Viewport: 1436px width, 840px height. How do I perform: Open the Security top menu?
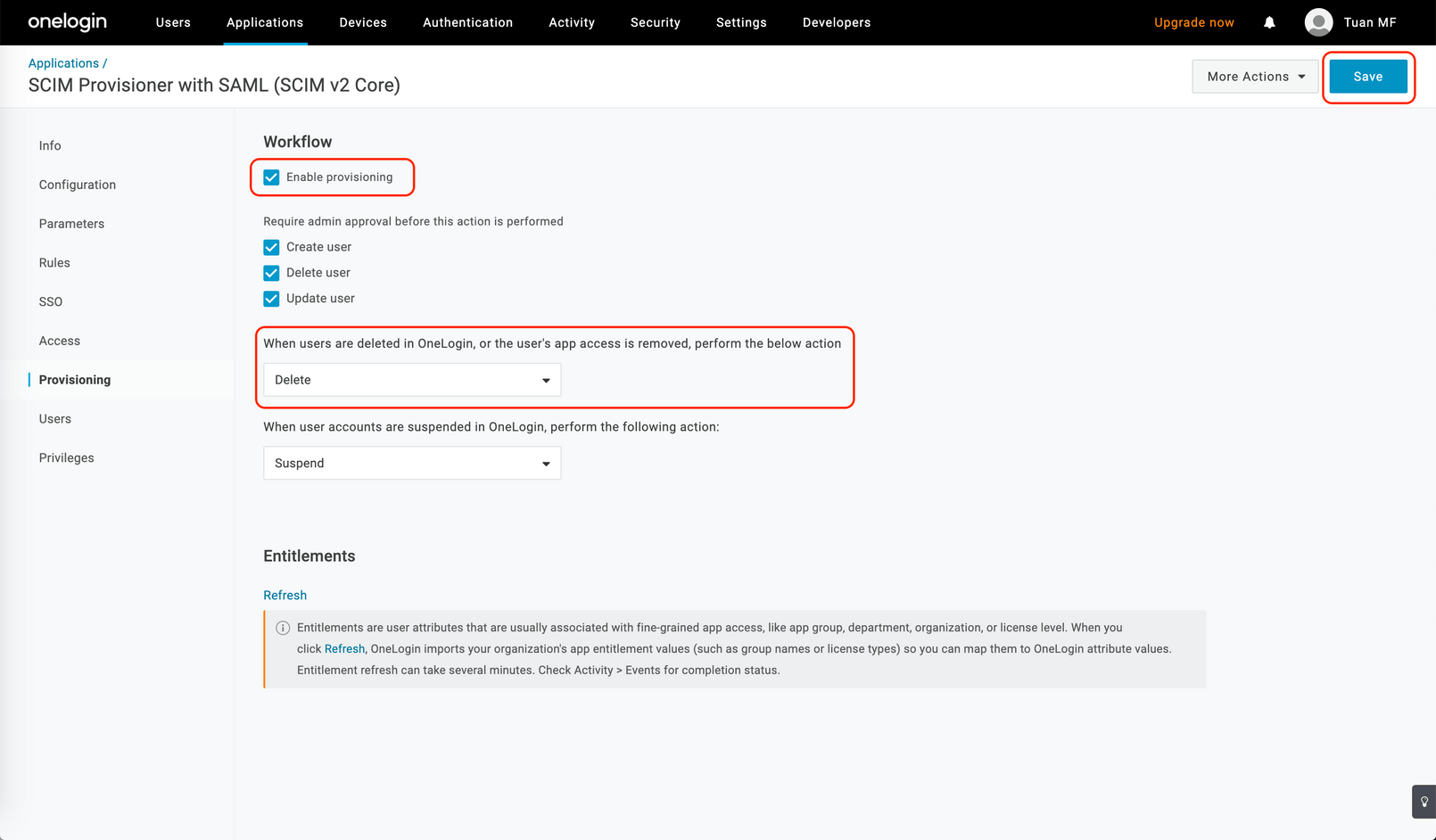[656, 22]
